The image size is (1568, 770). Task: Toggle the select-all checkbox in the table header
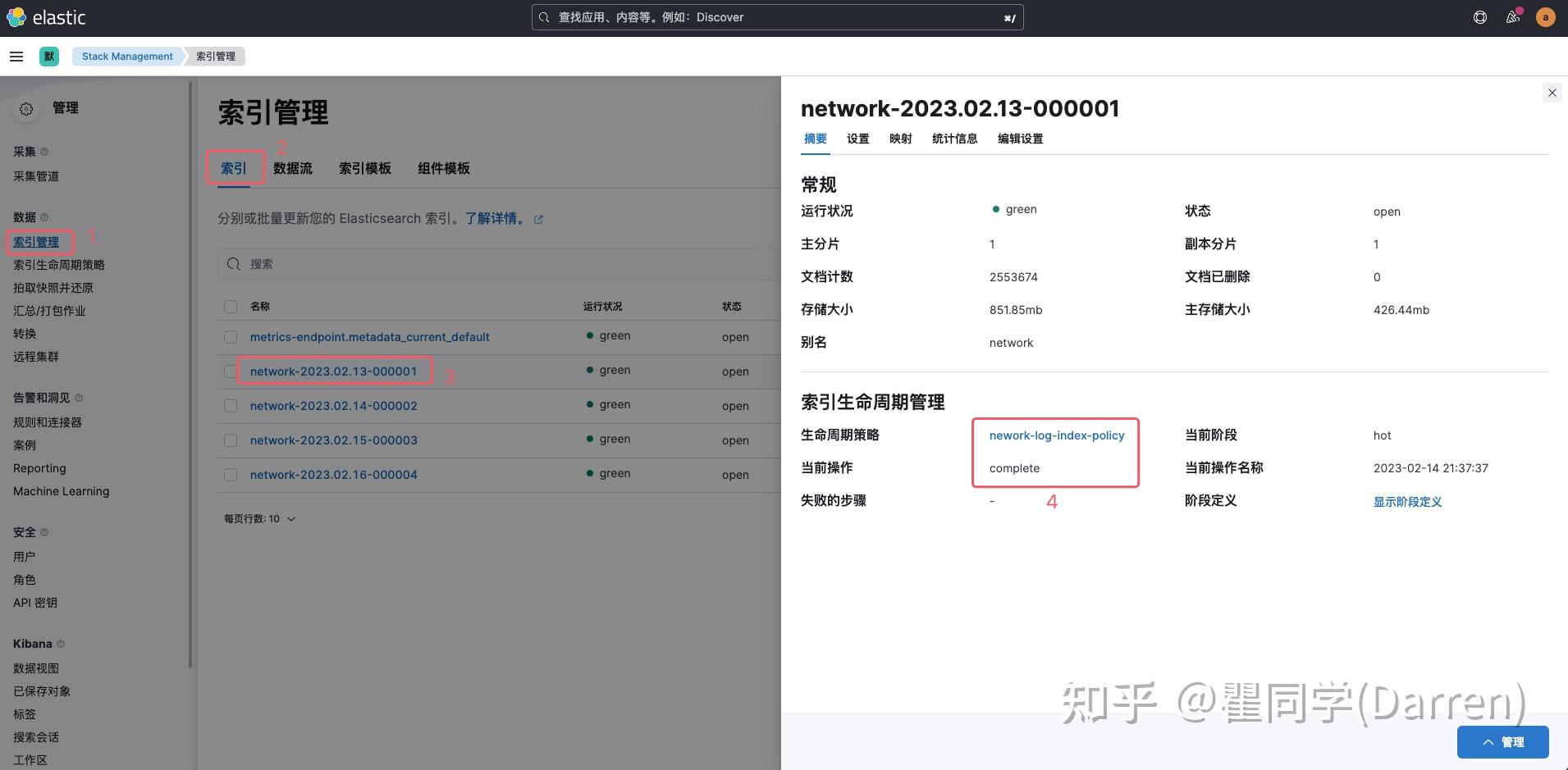pos(231,306)
